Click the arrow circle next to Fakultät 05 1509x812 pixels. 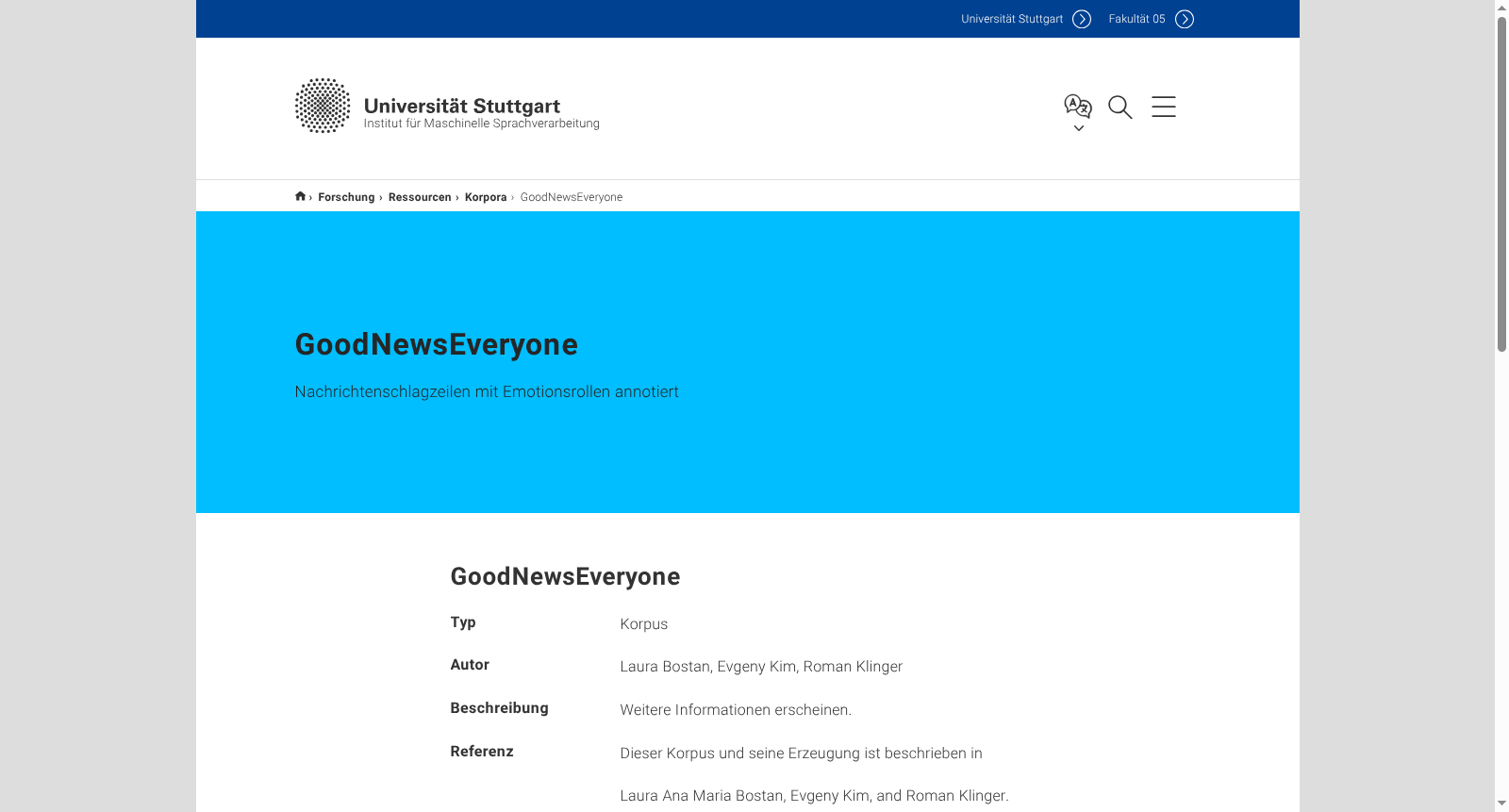point(1185,19)
